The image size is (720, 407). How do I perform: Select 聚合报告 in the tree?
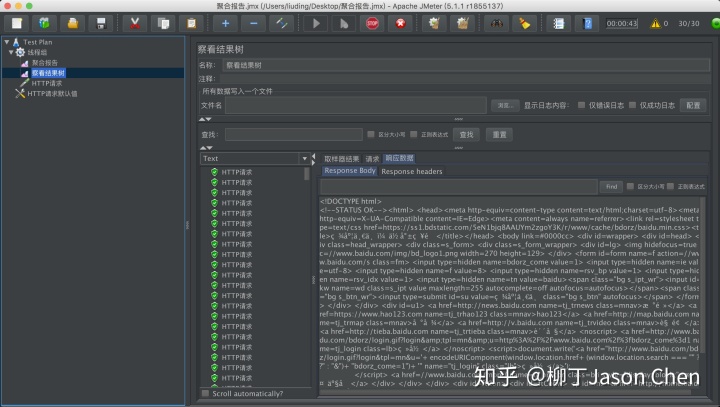(45, 62)
